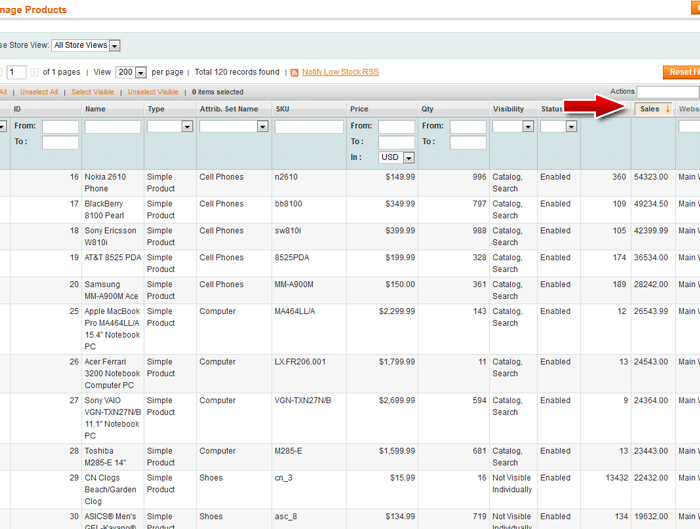Click SKU cell LX.FR206.001

[x=300, y=362]
